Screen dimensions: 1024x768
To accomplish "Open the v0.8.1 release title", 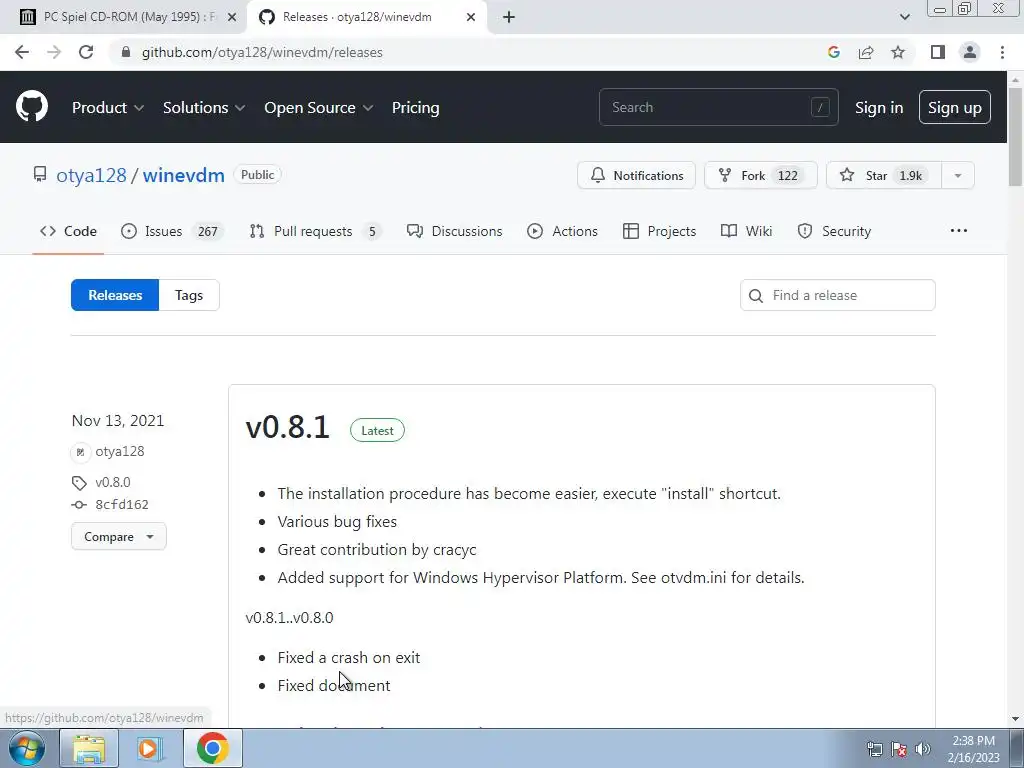I will (x=287, y=428).
